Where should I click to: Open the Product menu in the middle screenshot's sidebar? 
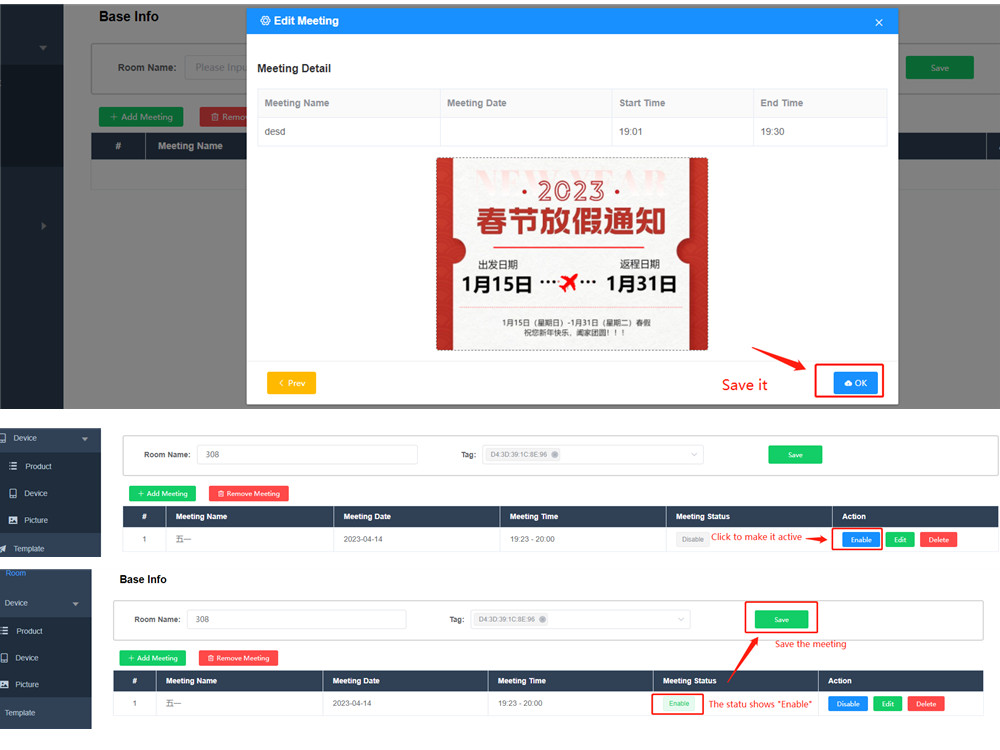click(38, 466)
